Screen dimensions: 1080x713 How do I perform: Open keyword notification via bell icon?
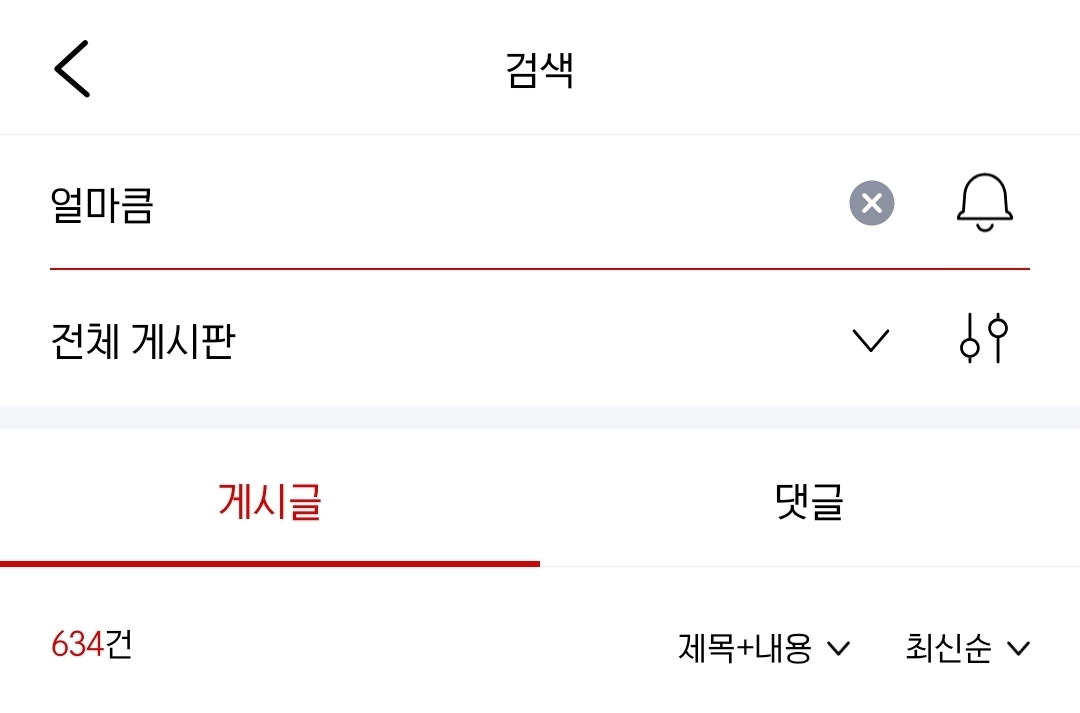[984, 203]
